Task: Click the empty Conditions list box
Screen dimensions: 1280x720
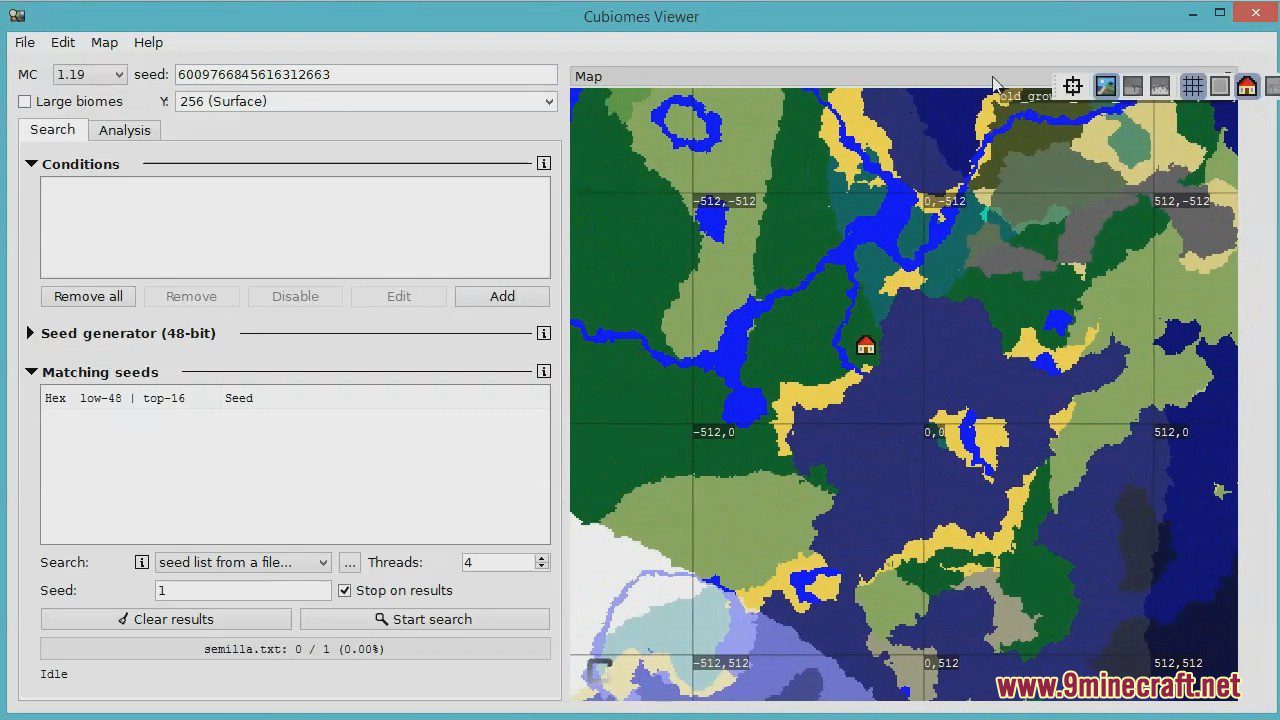Action: [x=295, y=228]
